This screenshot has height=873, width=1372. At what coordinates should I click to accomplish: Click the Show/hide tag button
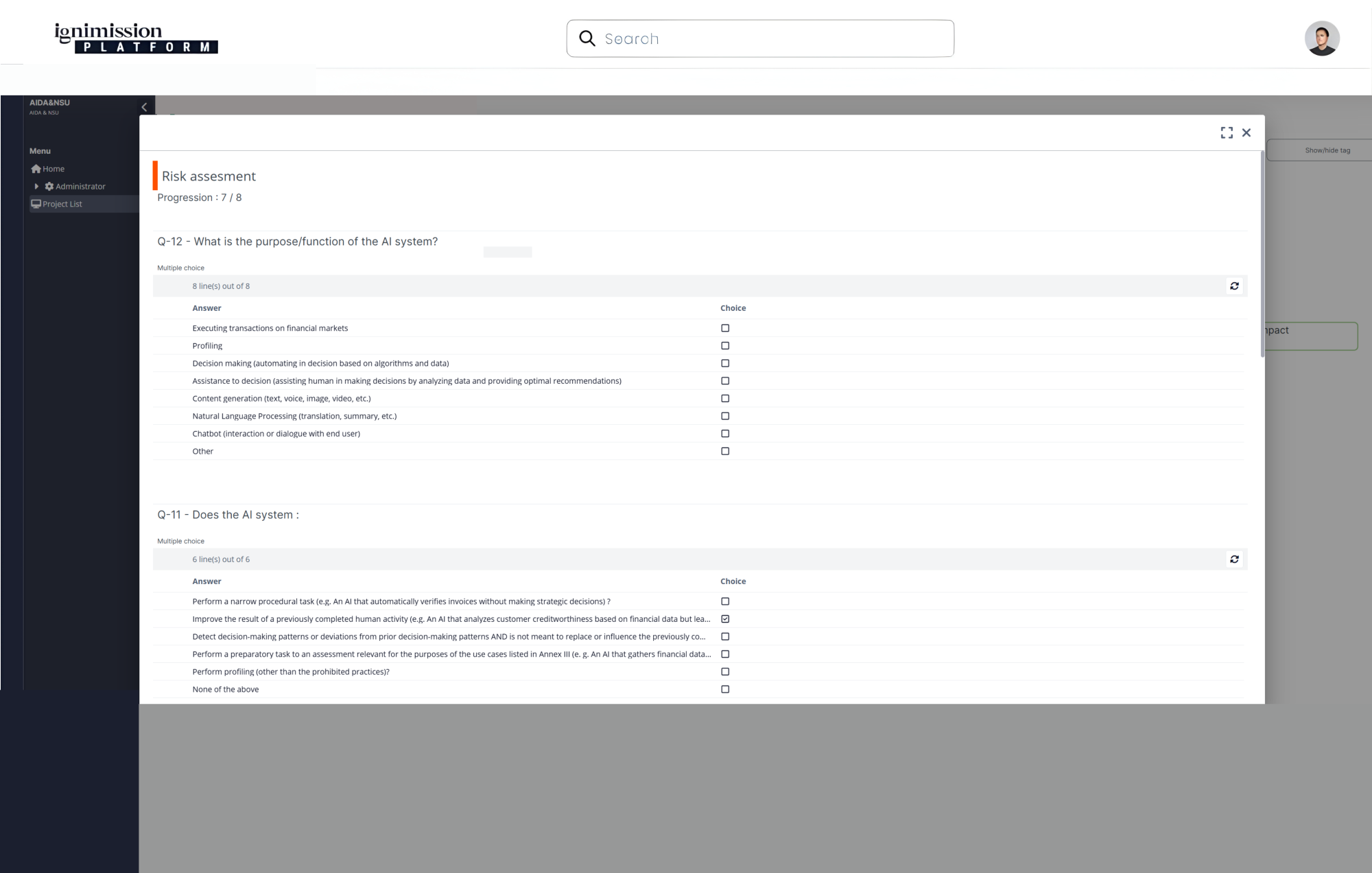[x=1327, y=150]
